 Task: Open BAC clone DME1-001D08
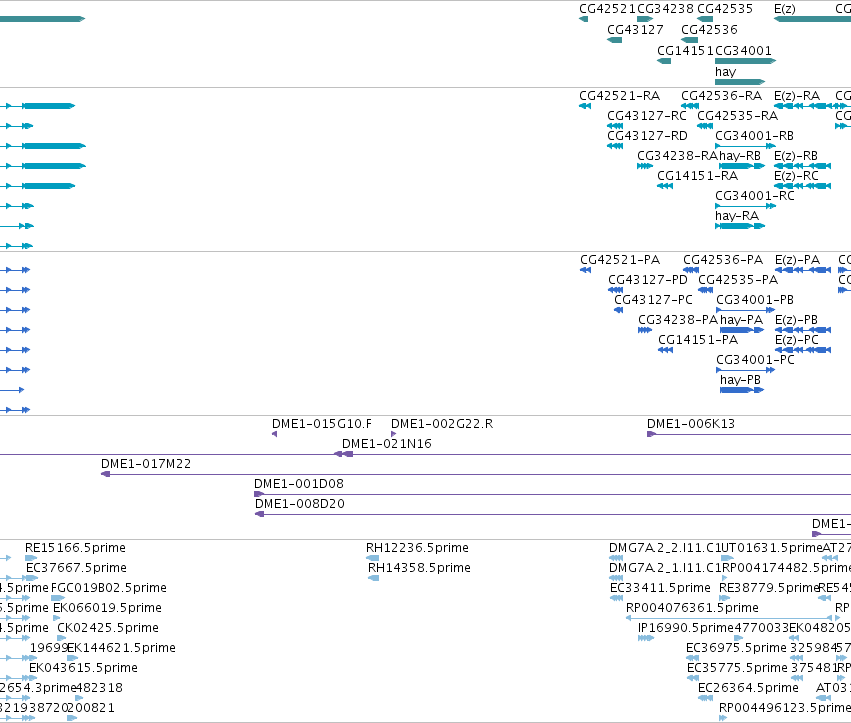[x=299, y=484]
